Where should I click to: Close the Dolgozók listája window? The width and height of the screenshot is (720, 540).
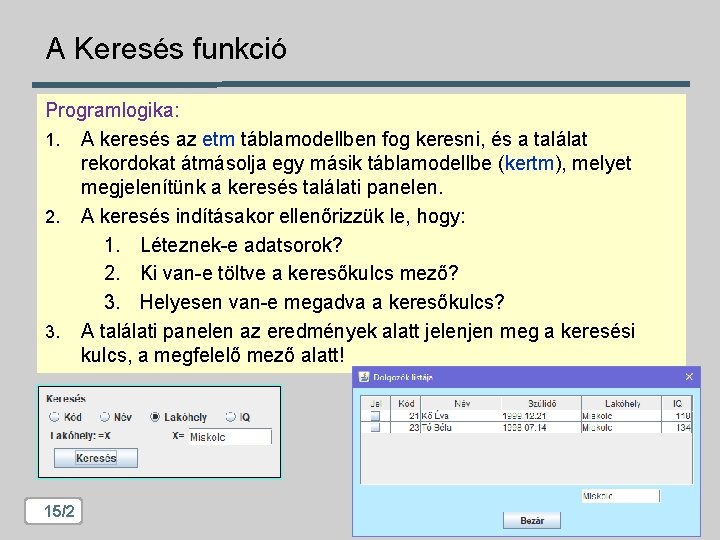click(689, 377)
